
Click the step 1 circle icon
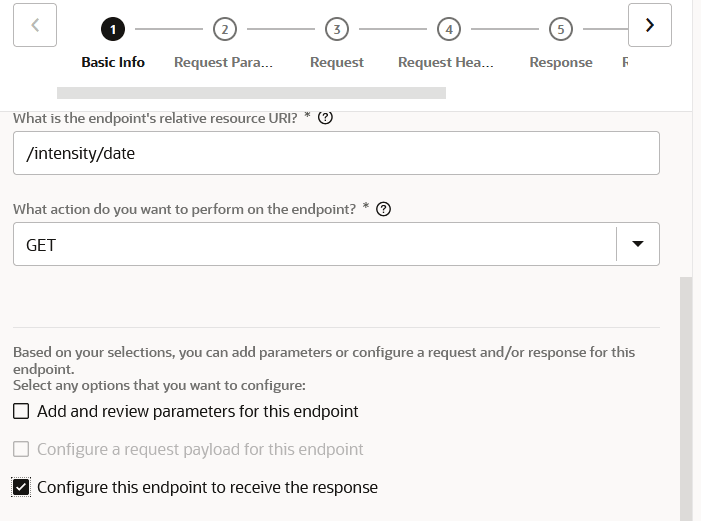point(113,30)
